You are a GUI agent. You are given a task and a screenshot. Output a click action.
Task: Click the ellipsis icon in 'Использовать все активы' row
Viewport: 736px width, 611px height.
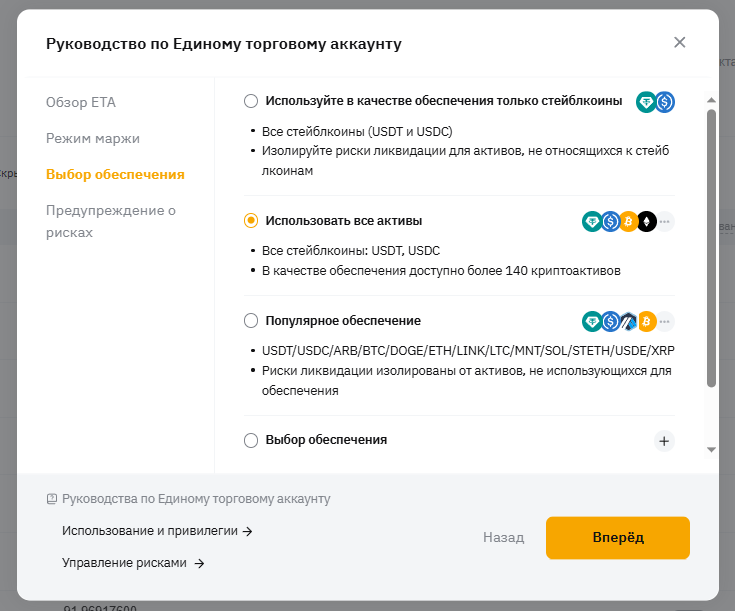[665, 222]
